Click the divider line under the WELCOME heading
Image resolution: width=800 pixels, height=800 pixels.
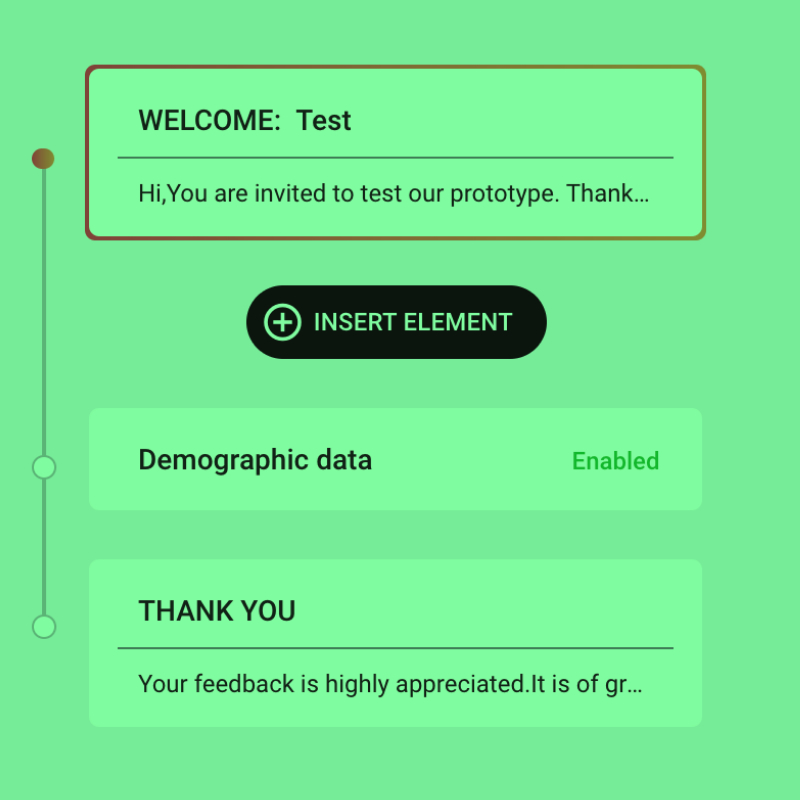[395, 158]
